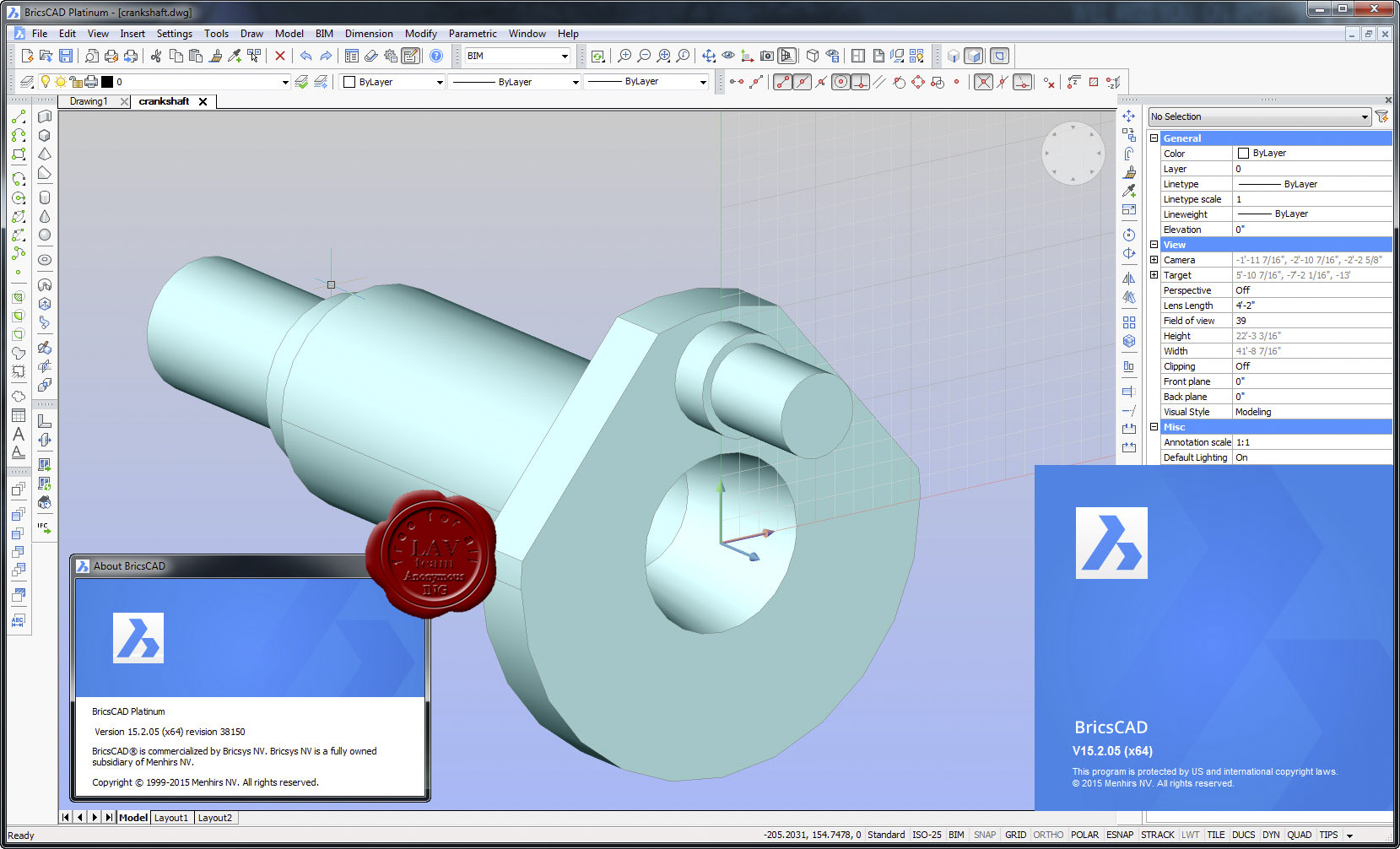Toggle STRACK in status bar
This screenshot has height=849, width=1400.
point(1158,835)
